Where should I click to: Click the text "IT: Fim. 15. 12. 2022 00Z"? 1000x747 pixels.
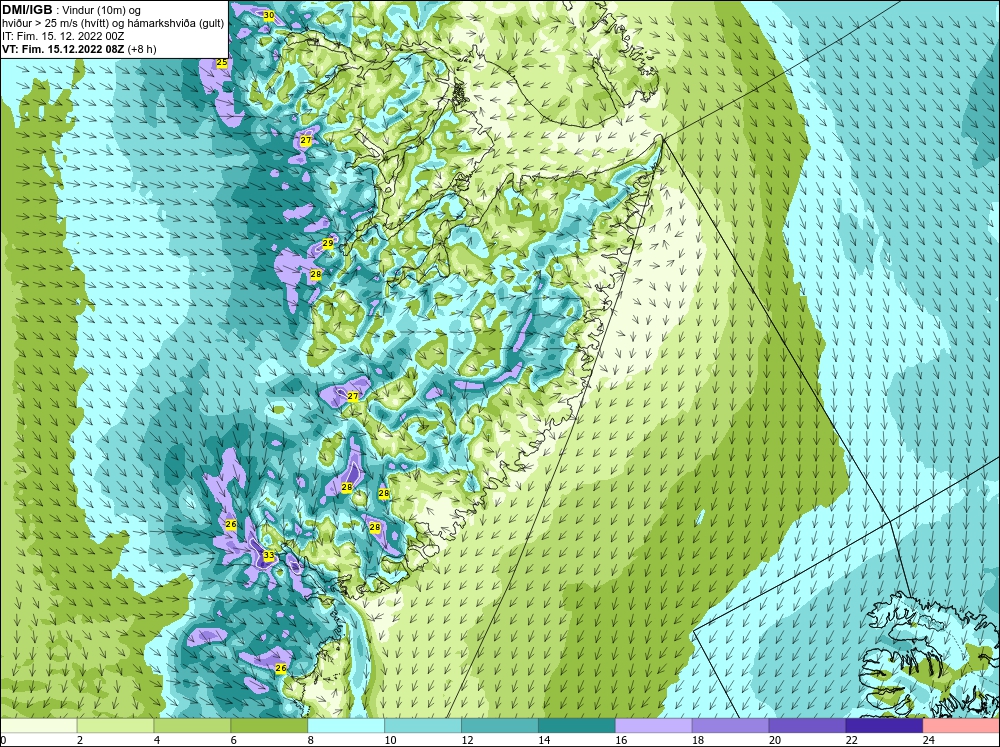click(x=63, y=36)
